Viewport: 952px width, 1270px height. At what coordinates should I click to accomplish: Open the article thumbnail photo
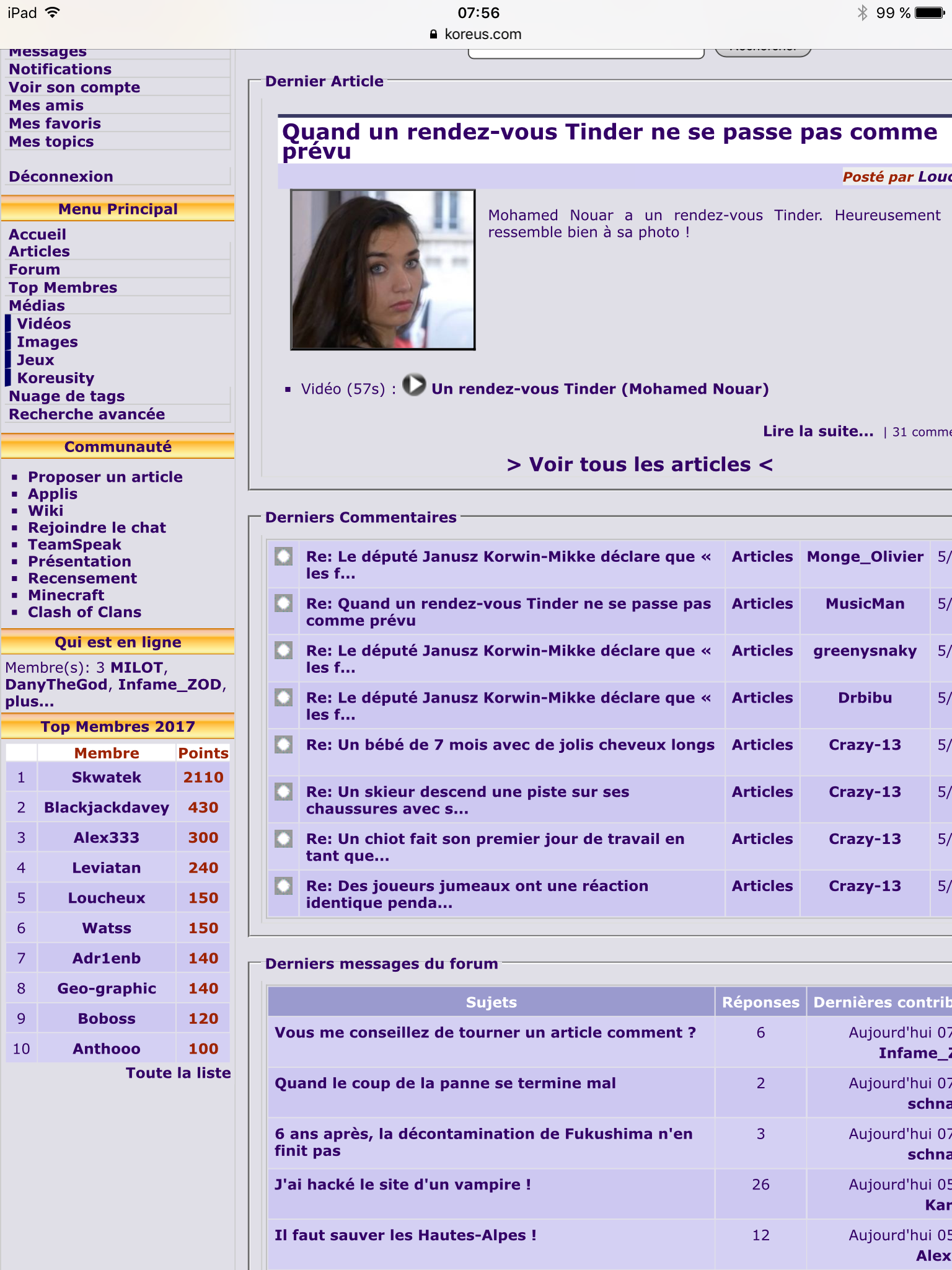[x=383, y=270]
